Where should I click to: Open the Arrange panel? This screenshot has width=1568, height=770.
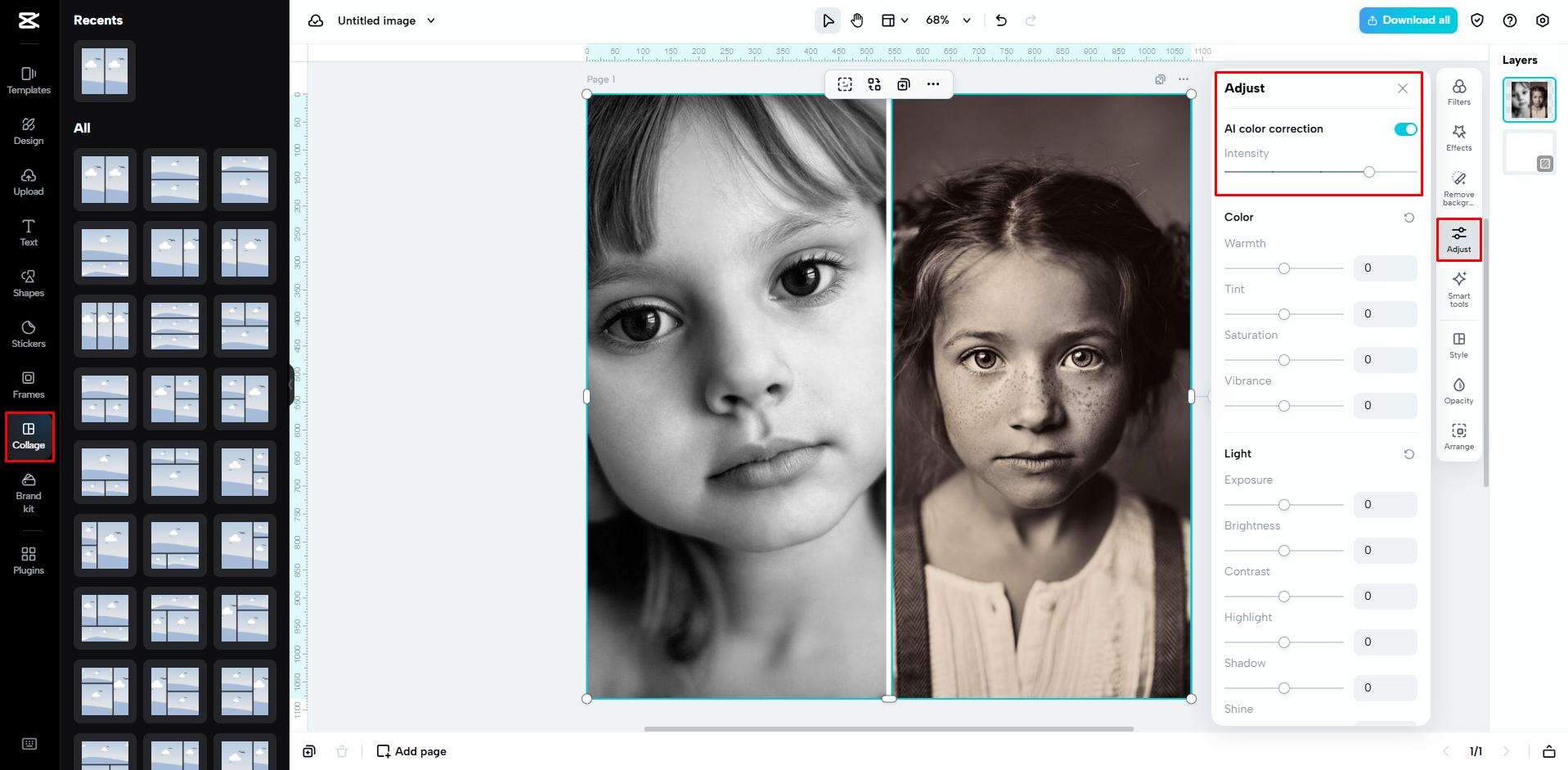(1458, 435)
